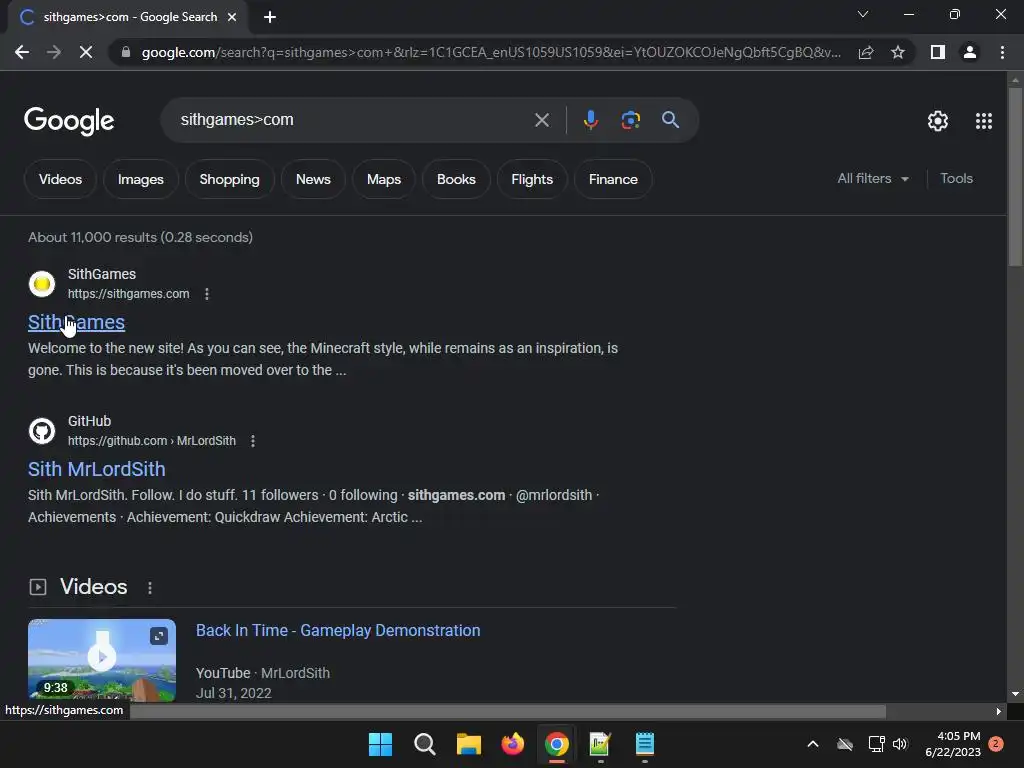Clear the search box with the X
Viewport: 1024px width, 768px height.
(x=542, y=120)
